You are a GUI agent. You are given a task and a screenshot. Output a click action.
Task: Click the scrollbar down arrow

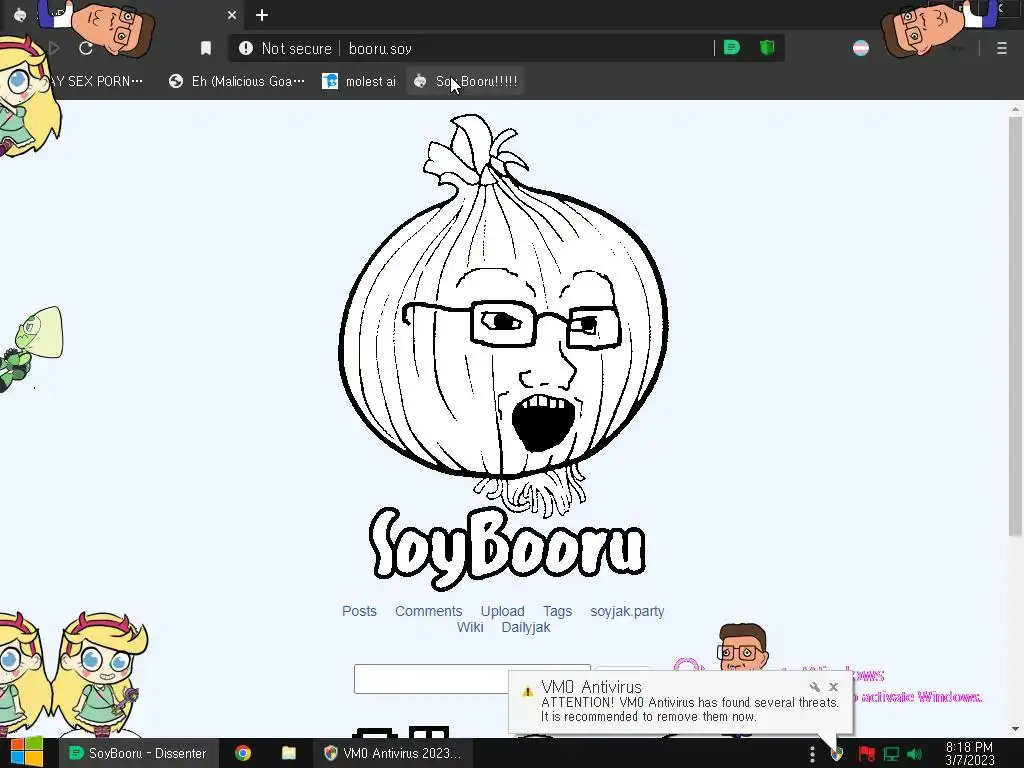(x=1015, y=728)
